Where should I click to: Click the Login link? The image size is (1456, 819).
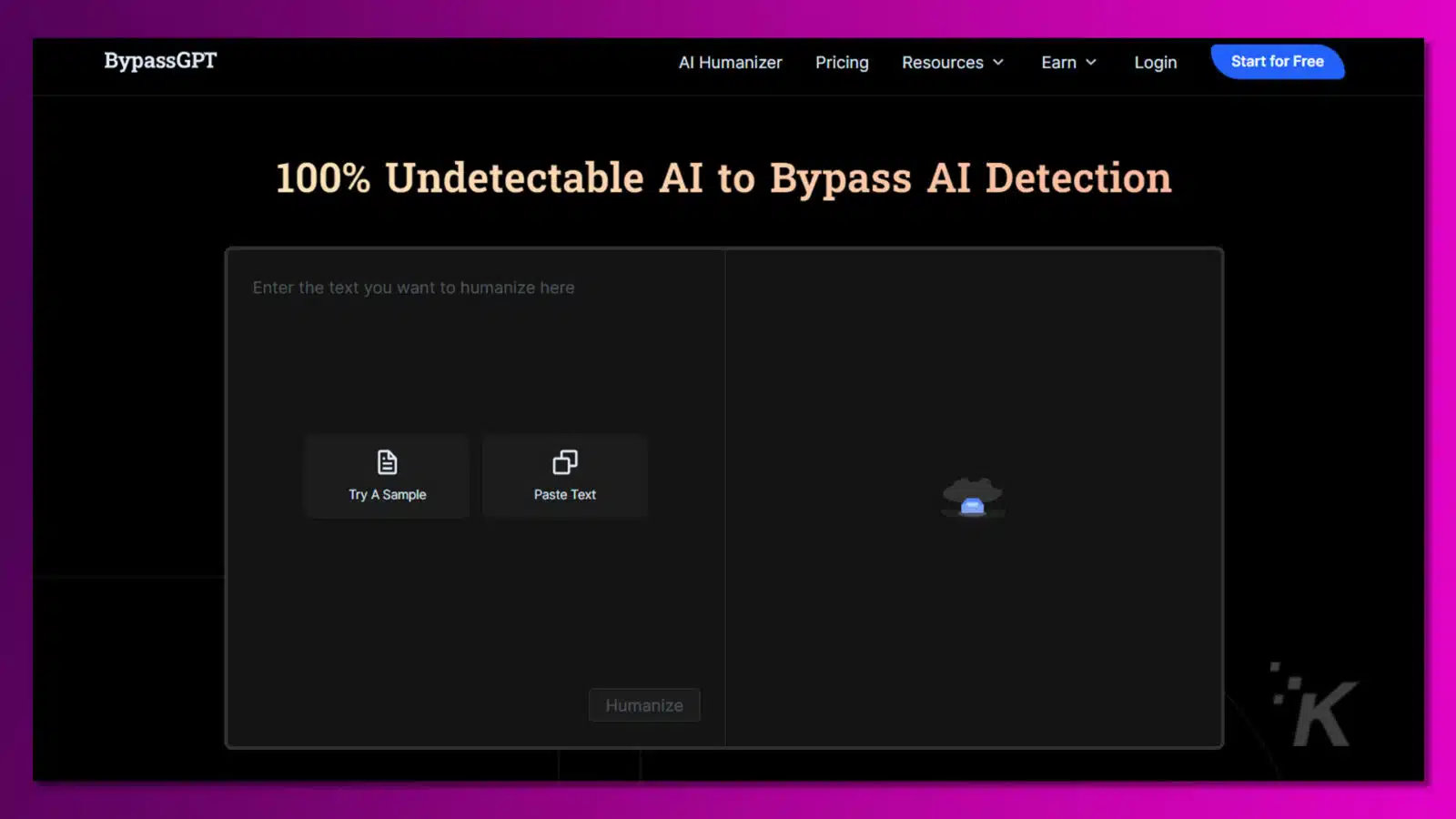click(x=1155, y=62)
